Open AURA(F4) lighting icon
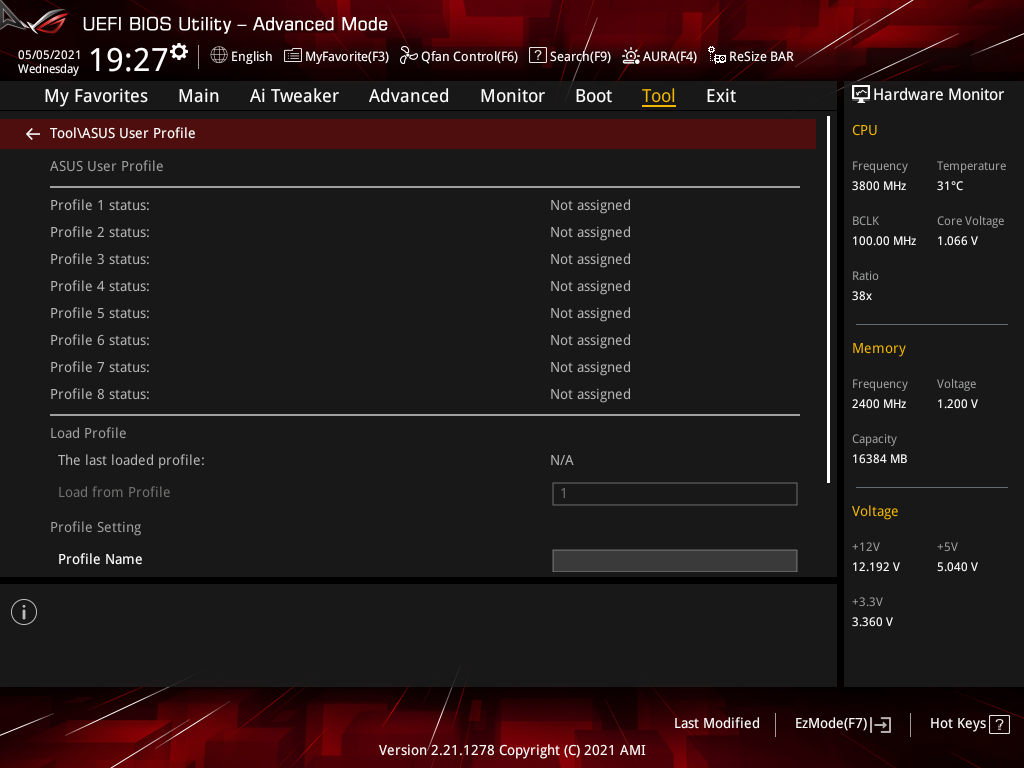 coord(630,56)
